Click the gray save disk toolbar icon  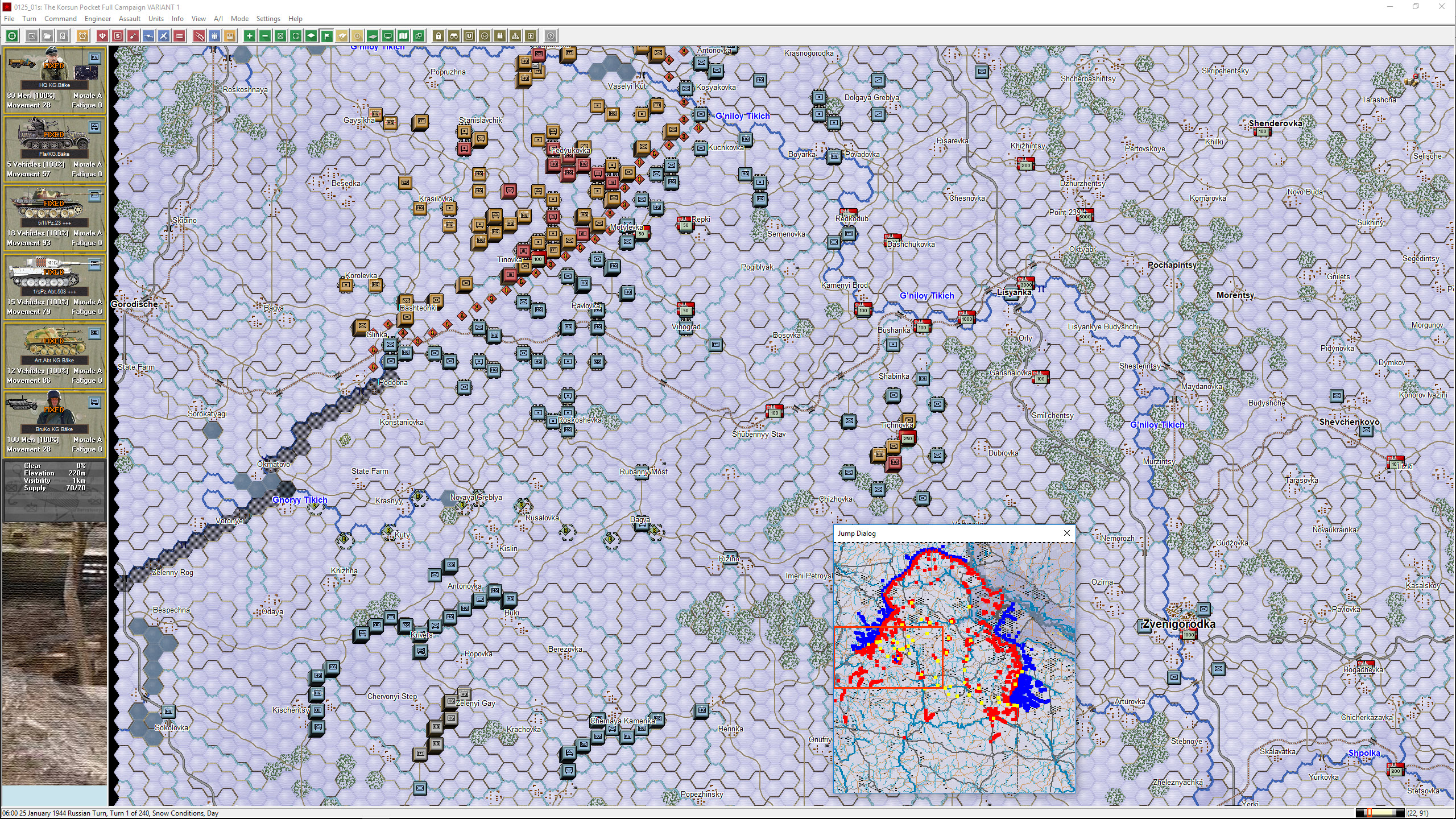point(63,36)
